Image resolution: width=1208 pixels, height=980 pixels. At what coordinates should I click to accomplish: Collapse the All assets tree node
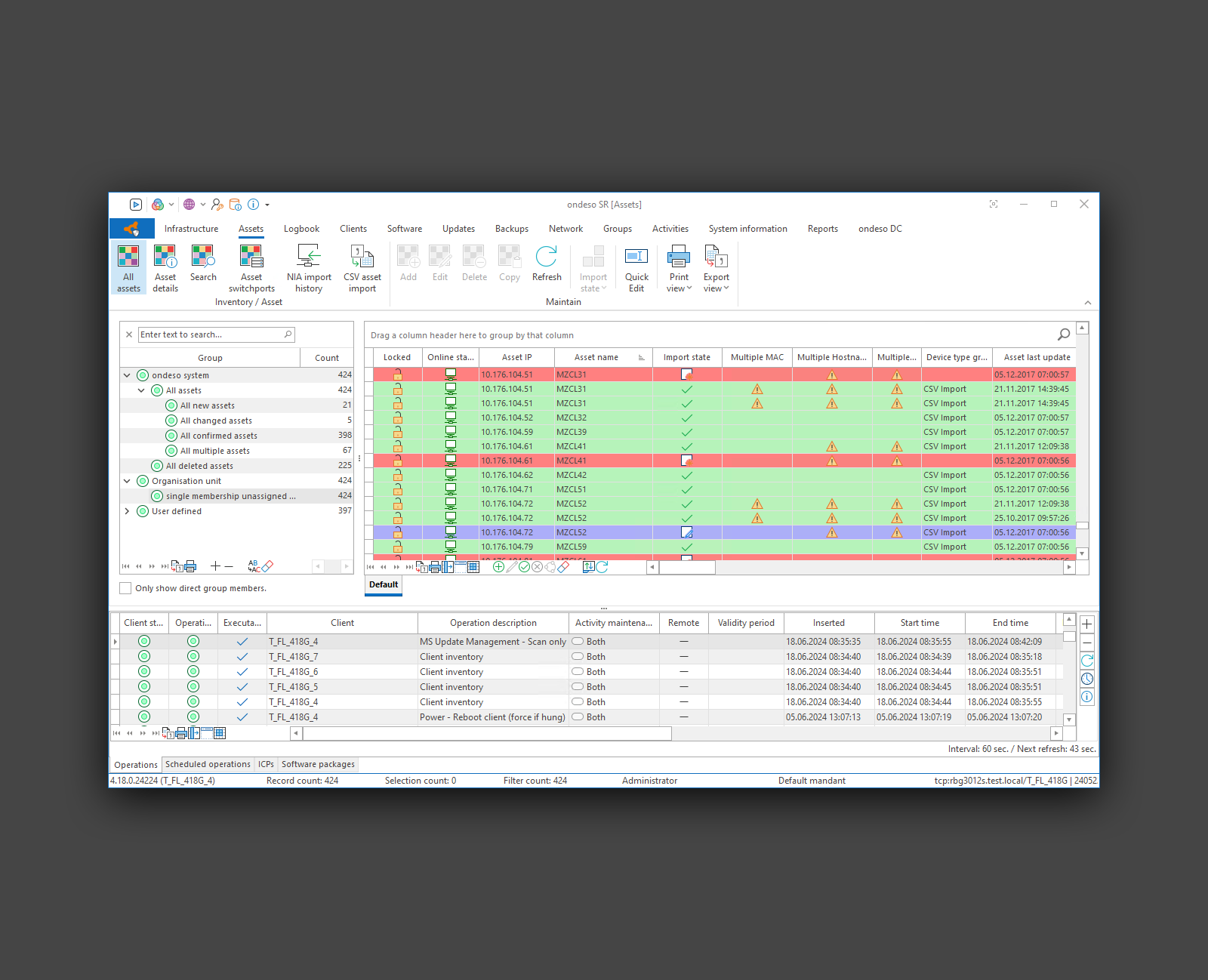click(x=141, y=390)
